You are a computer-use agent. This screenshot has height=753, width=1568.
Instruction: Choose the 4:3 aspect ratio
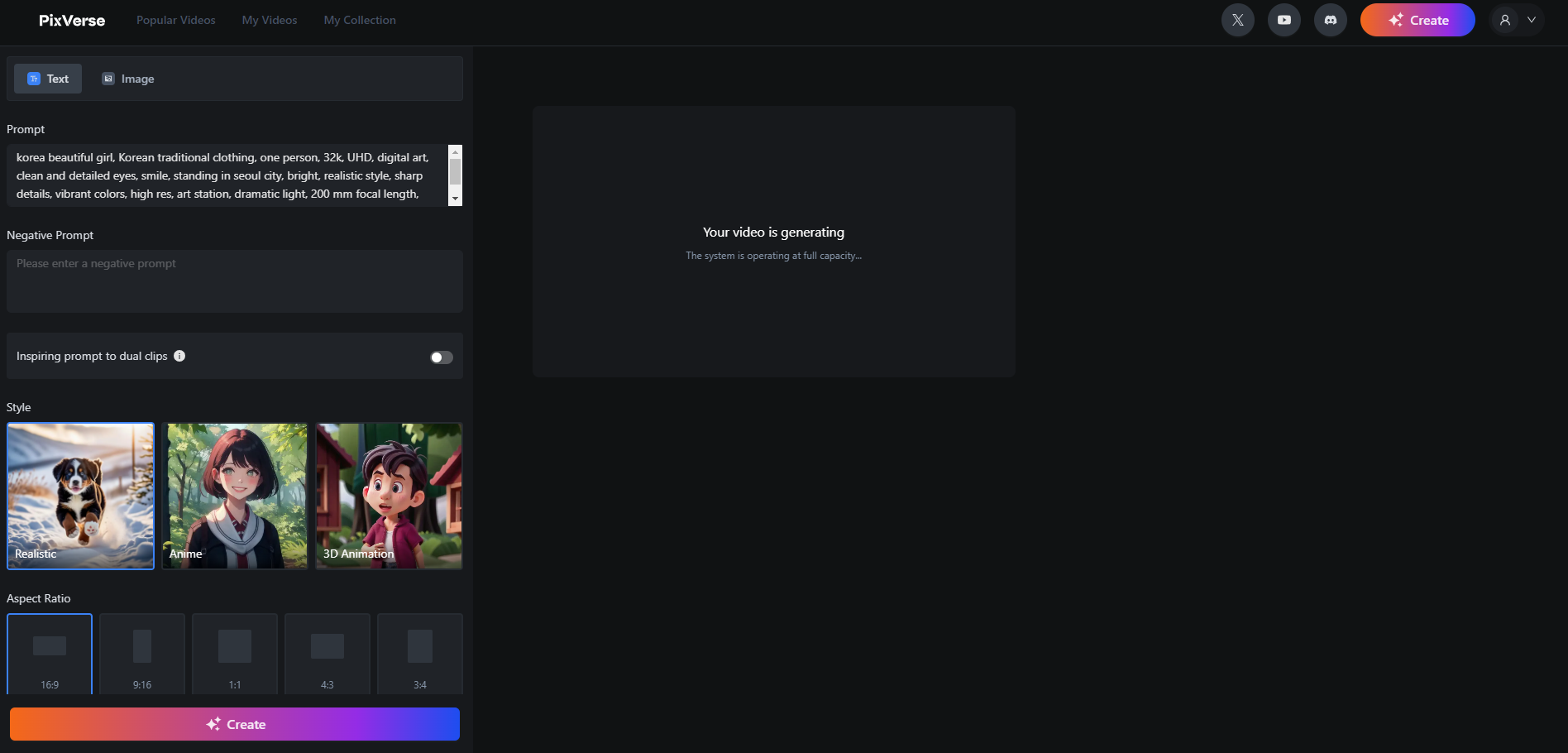coord(327,654)
